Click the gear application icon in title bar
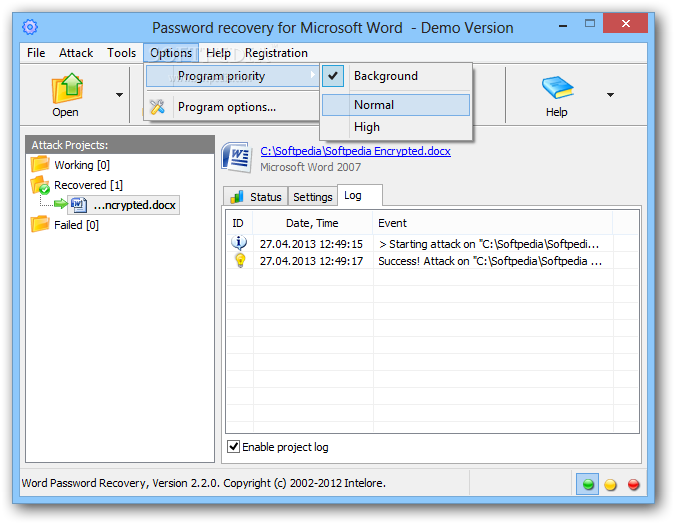Image resolution: width=675 pixels, height=524 pixels. click(30, 27)
